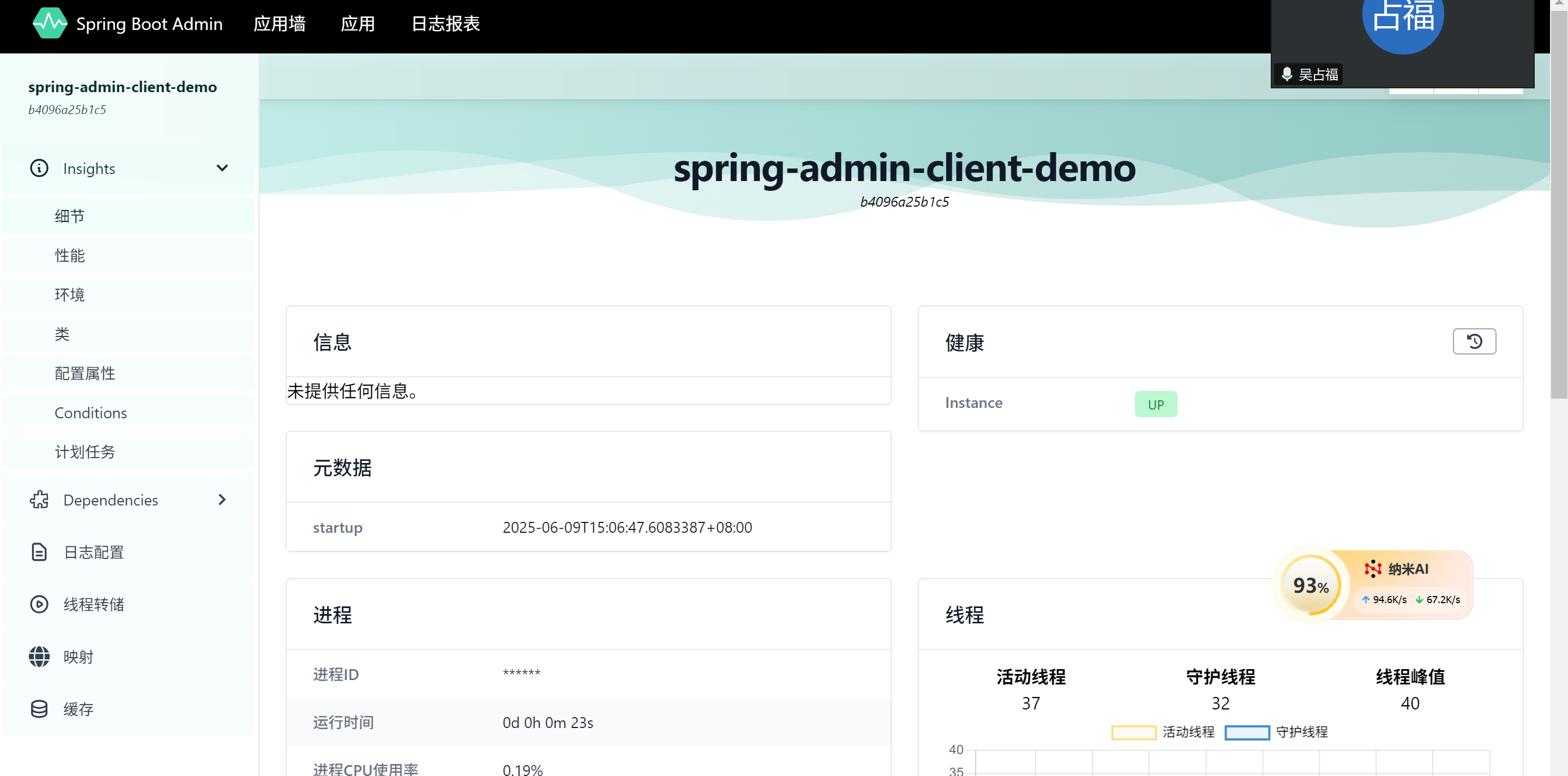Click the 映射 globe icon
The image size is (1568, 776).
pyautogui.click(x=39, y=657)
